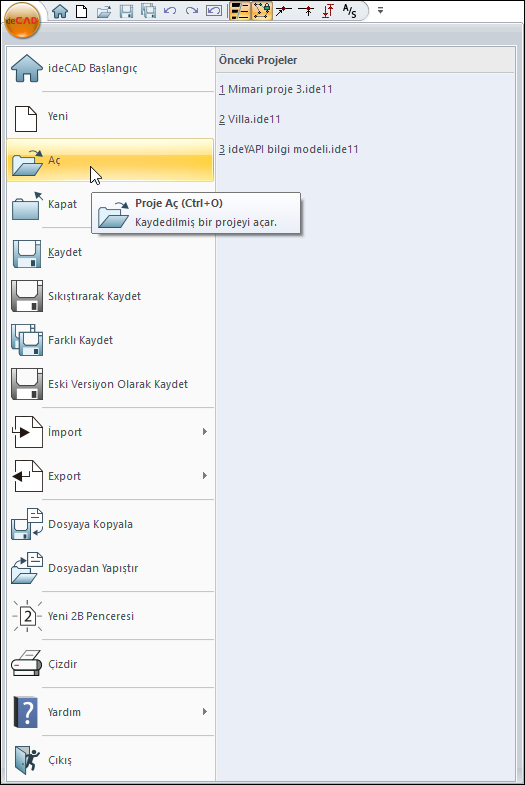Click the redo arrow in top toolbar

click(x=192, y=11)
